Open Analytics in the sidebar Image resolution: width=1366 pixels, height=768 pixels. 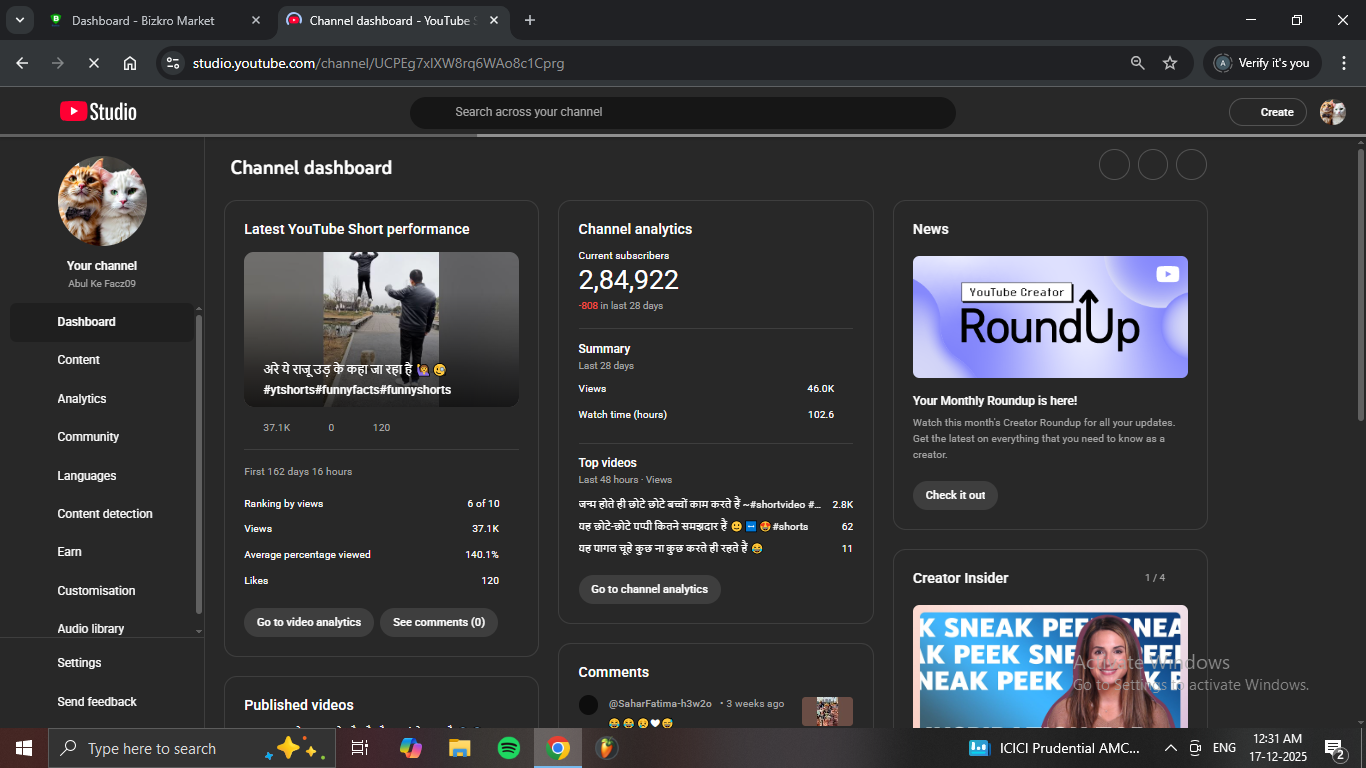point(82,399)
